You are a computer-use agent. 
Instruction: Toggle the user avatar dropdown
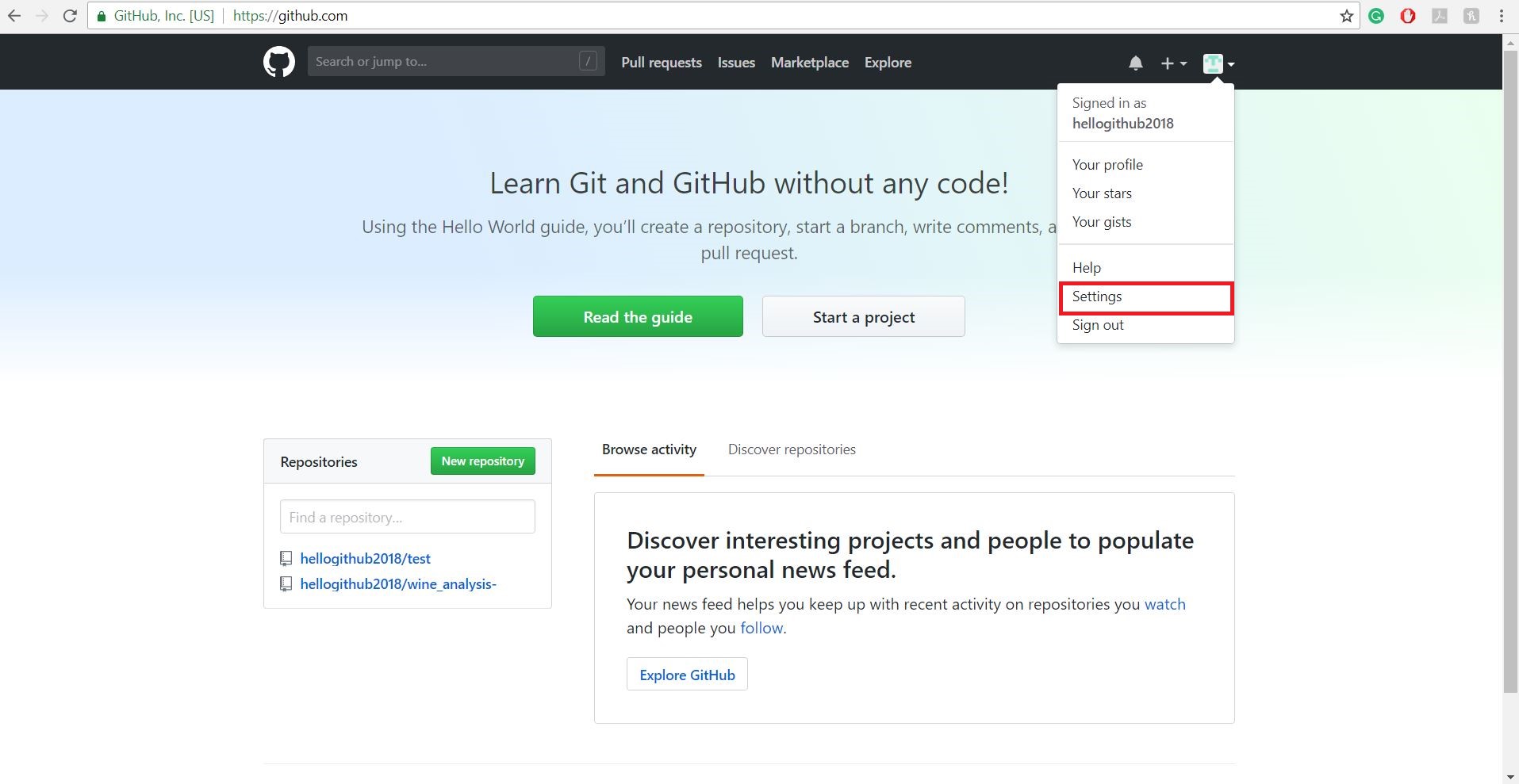pyautogui.click(x=1218, y=63)
